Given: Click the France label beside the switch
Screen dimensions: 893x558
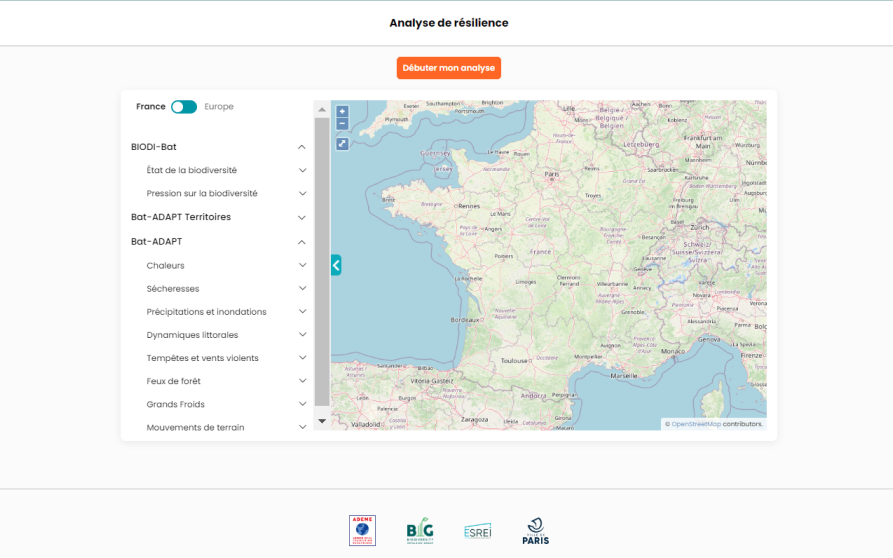Looking at the screenshot, I should pos(150,106).
